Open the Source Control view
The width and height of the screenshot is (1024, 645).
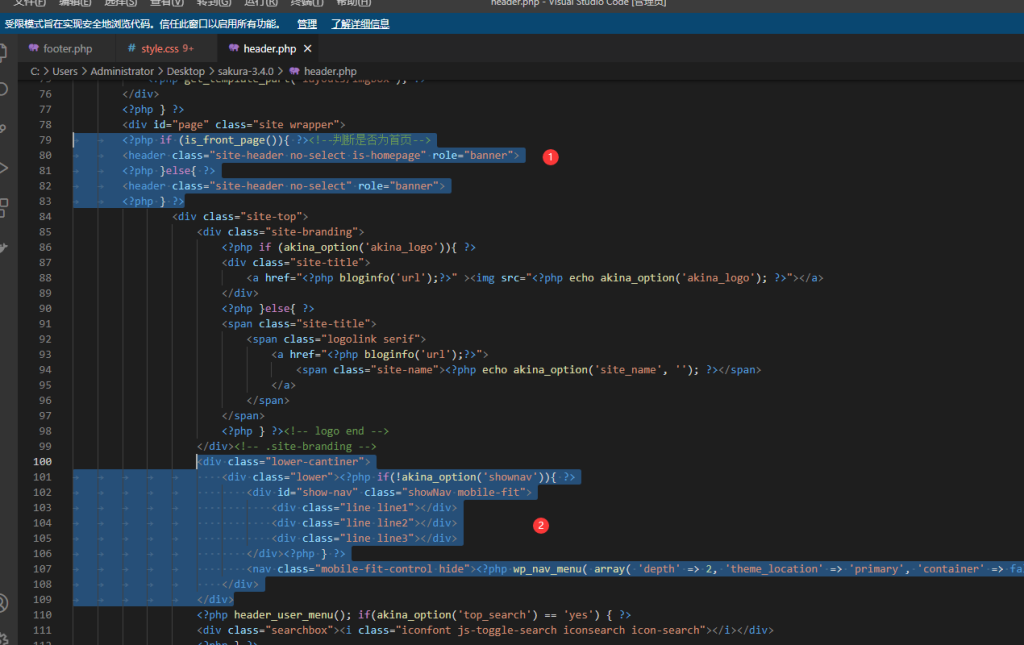point(5,128)
